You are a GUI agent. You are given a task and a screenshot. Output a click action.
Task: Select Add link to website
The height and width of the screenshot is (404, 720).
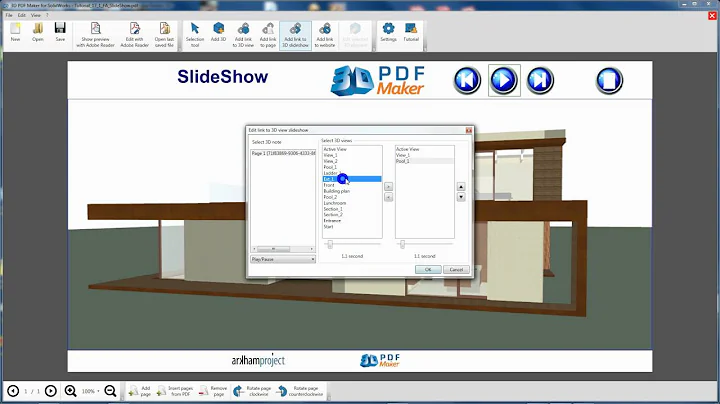click(x=325, y=35)
